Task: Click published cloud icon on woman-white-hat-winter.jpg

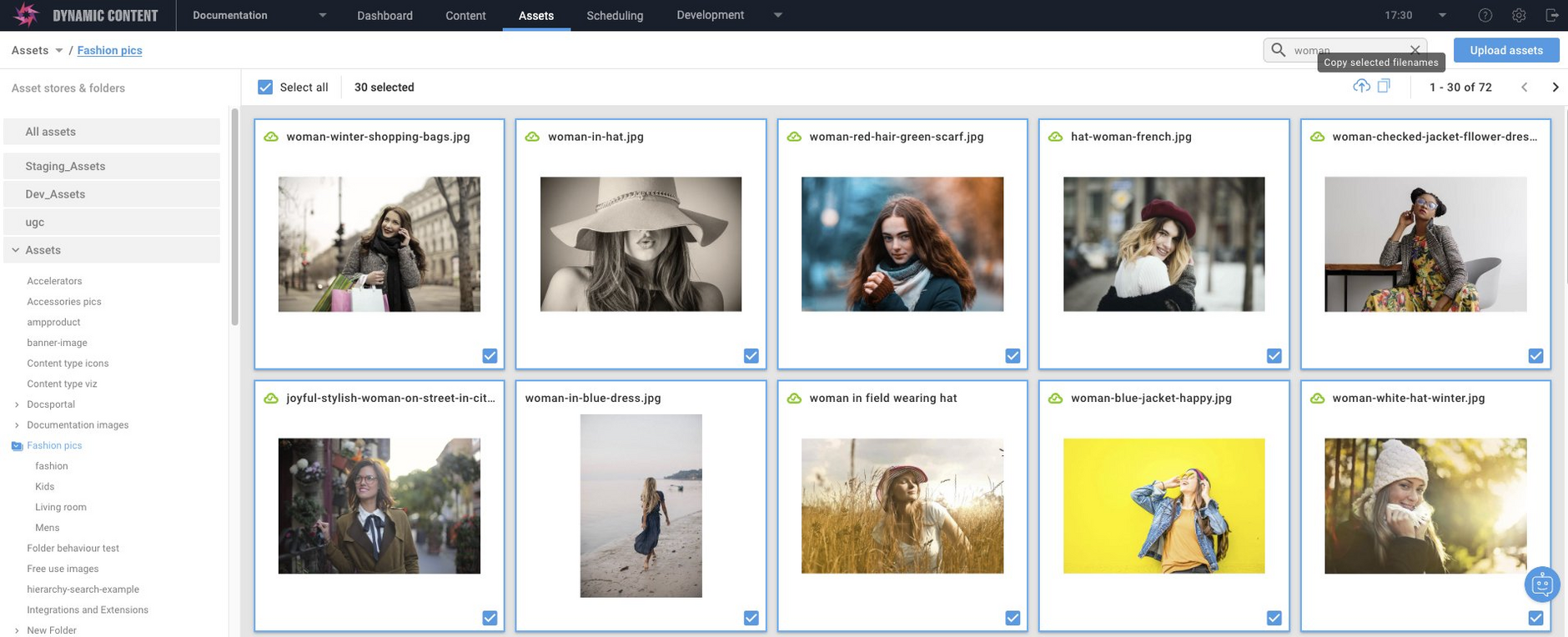Action: pos(1317,399)
